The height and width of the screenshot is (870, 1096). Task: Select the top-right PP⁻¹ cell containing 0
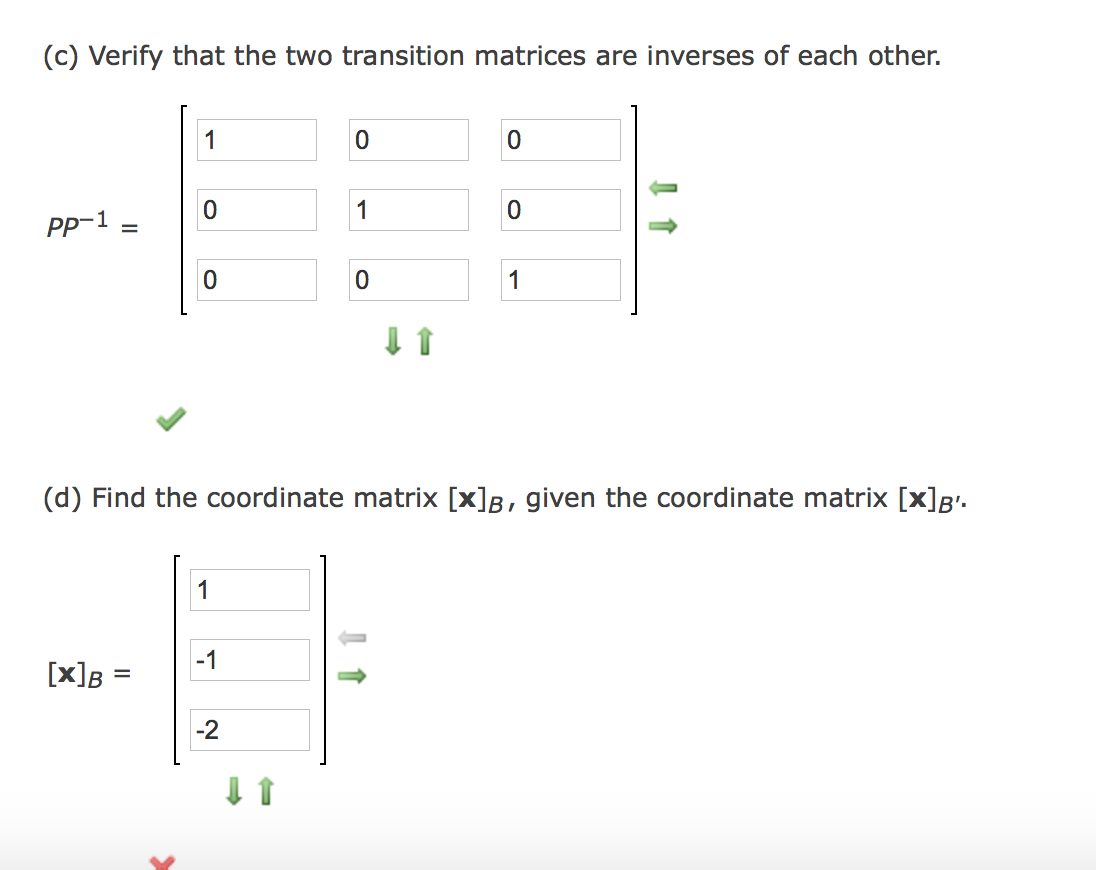pos(560,139)
